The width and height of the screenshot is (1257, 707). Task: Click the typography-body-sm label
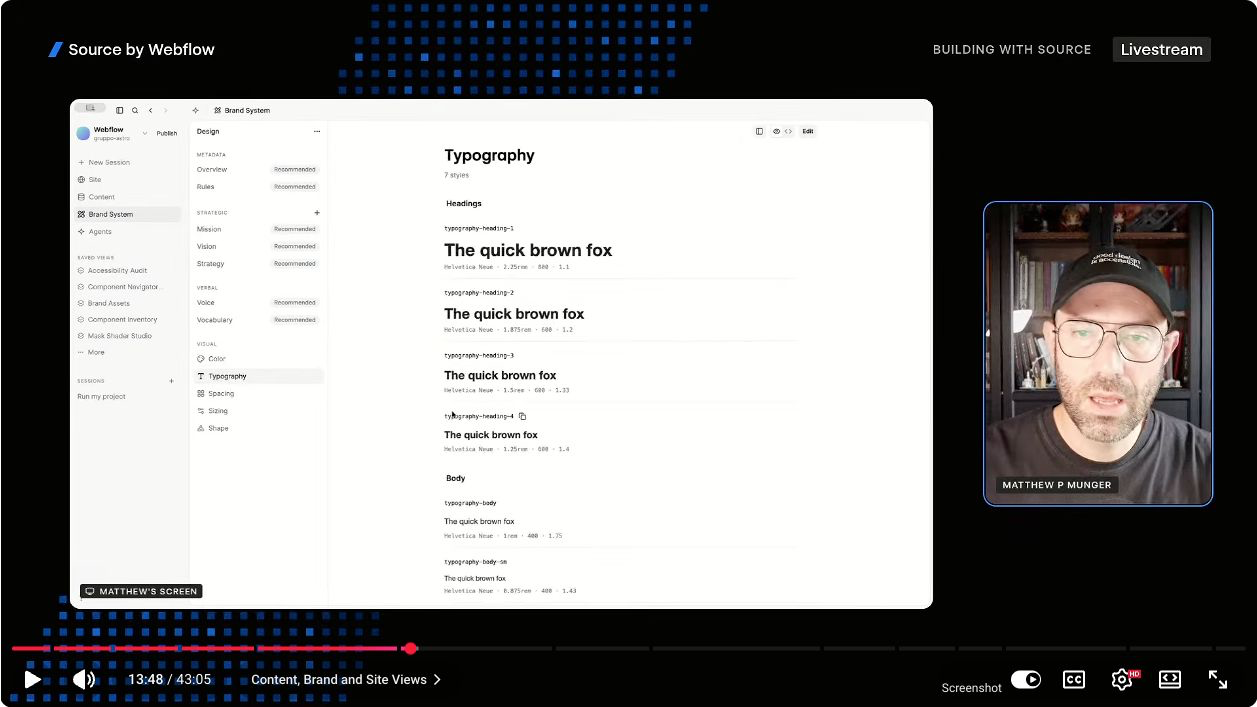[x=476, y=562]
